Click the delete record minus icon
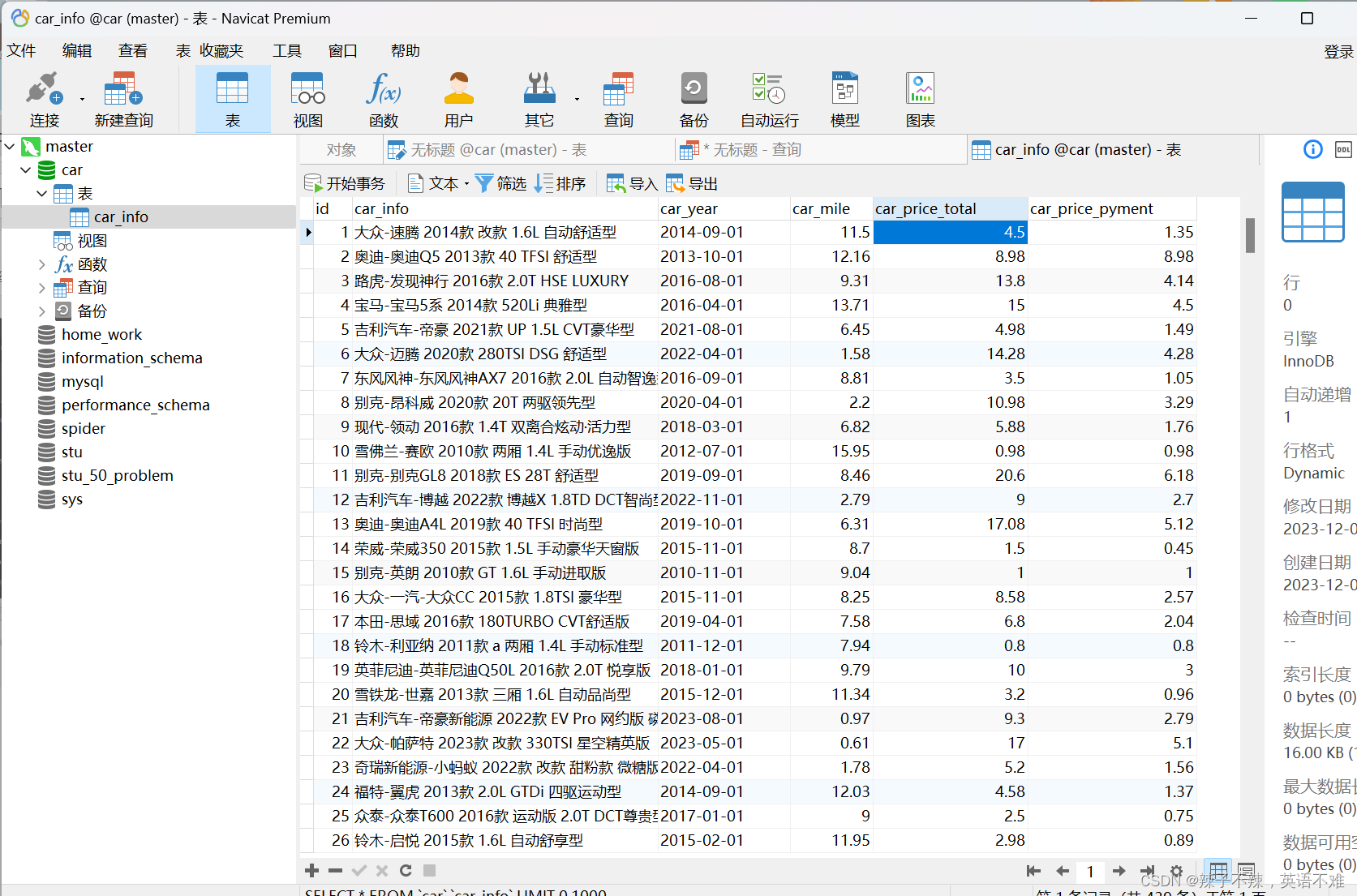Viewport: 1357px width, 896px height. (335, 870)
